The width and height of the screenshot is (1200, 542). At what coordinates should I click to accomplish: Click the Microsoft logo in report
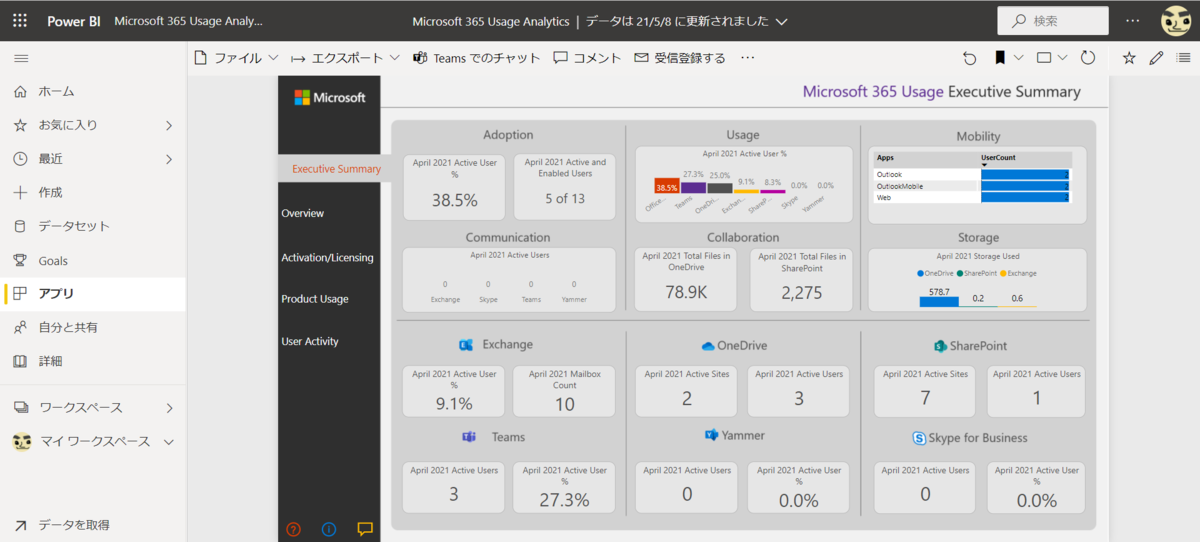pyautogui.click(x=330, y=98)
